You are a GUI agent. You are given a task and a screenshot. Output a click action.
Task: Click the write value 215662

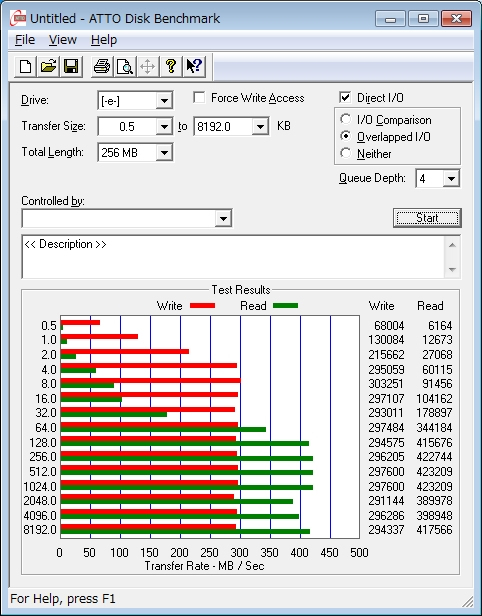(x=386, y=354)
